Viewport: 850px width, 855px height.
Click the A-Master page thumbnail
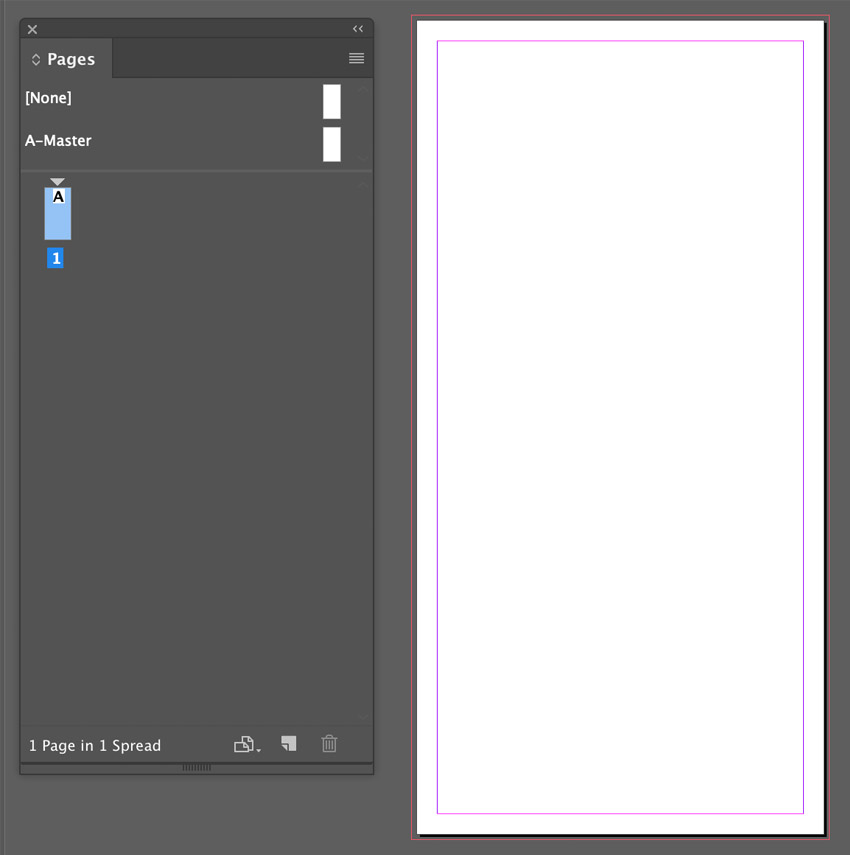point(331,144)
